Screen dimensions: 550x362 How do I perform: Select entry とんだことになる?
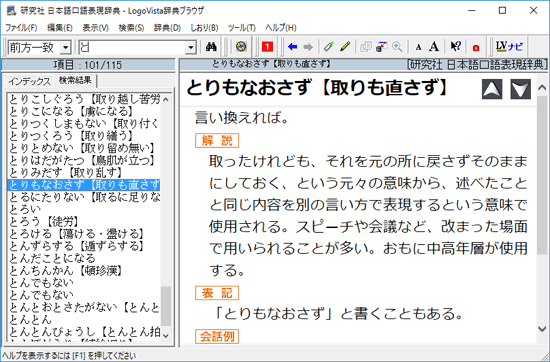[84, 259]
